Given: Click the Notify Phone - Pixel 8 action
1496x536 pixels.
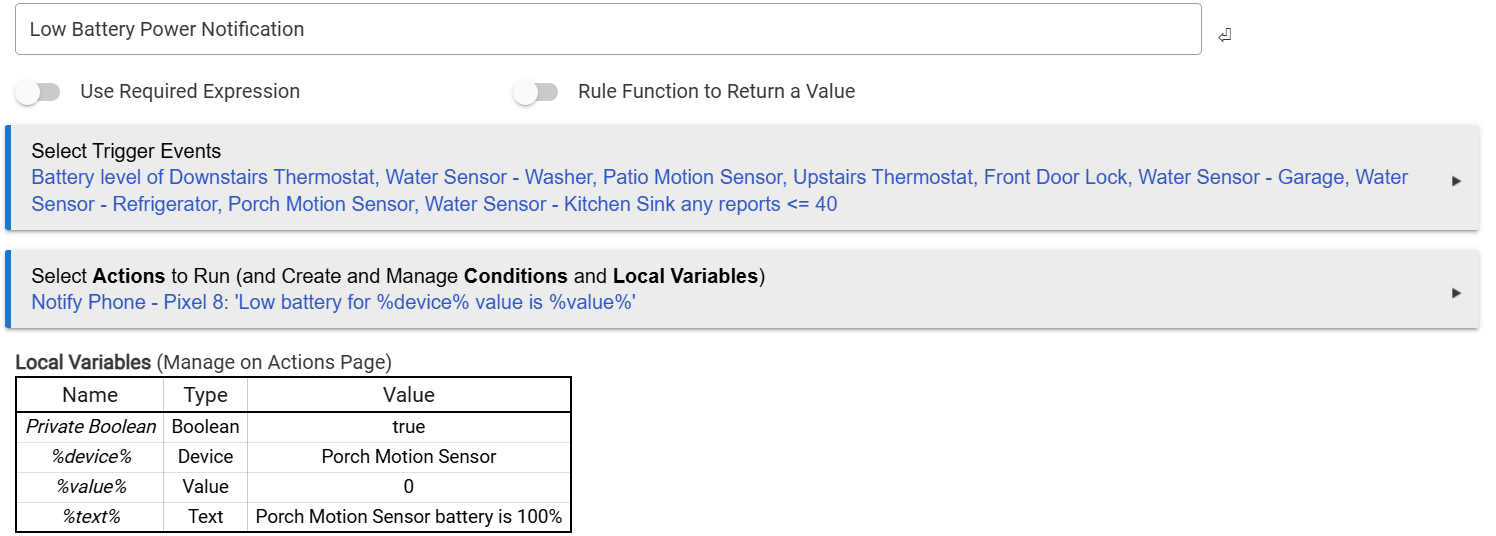Looking at the screenshot, I should [x=333, y=302].
